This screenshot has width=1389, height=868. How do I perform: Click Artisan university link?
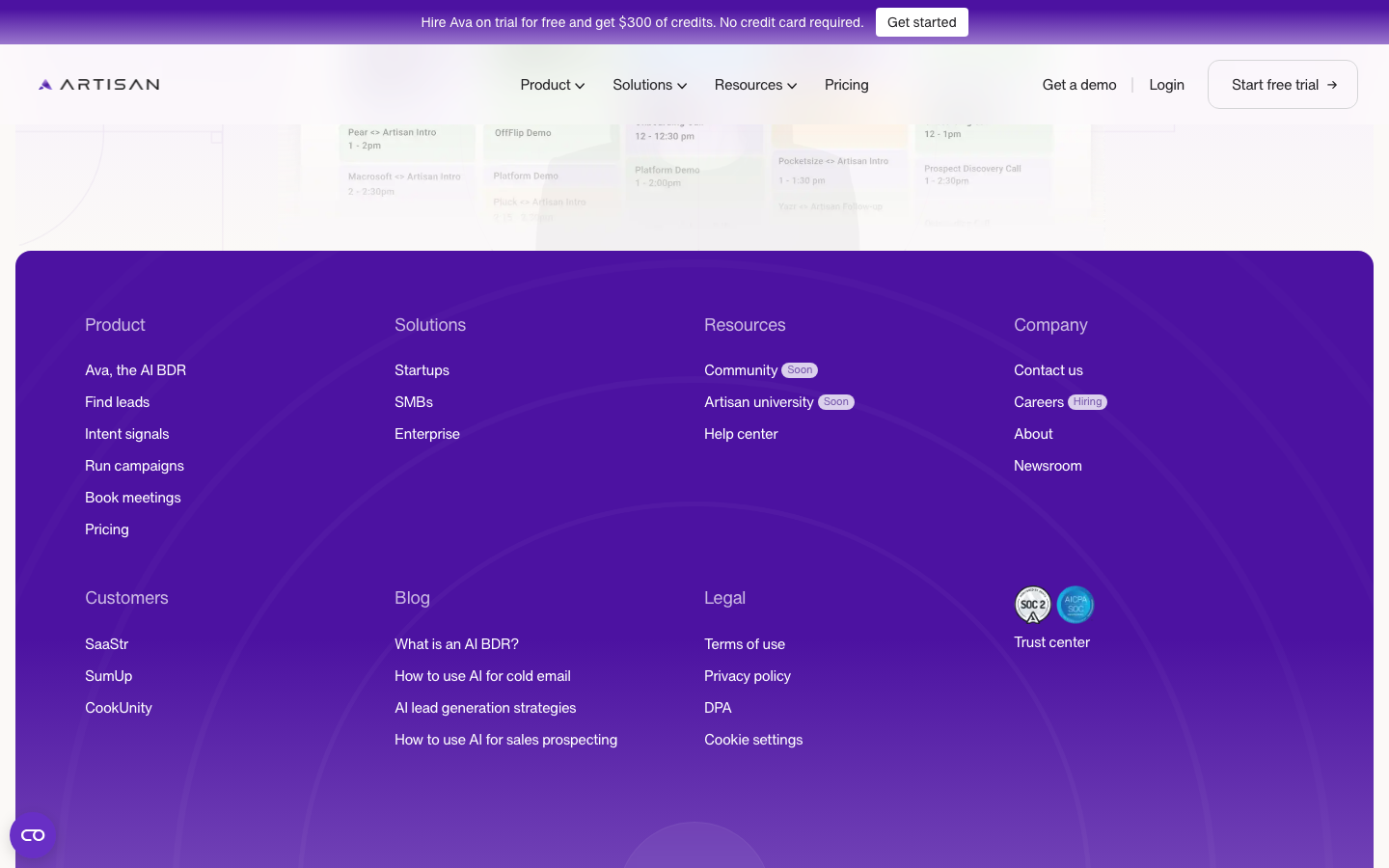point(759,402)
